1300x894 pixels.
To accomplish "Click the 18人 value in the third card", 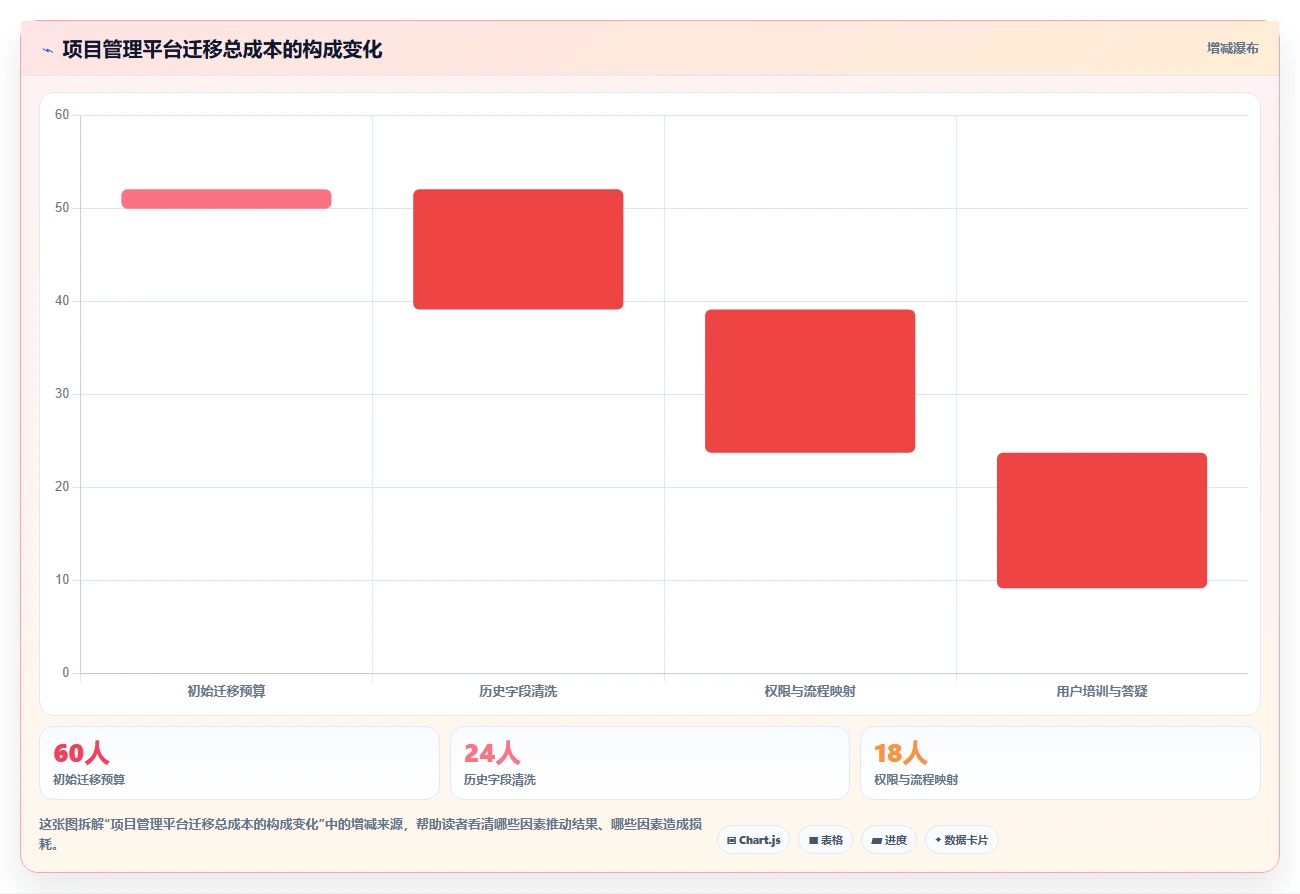I will 901,754.
